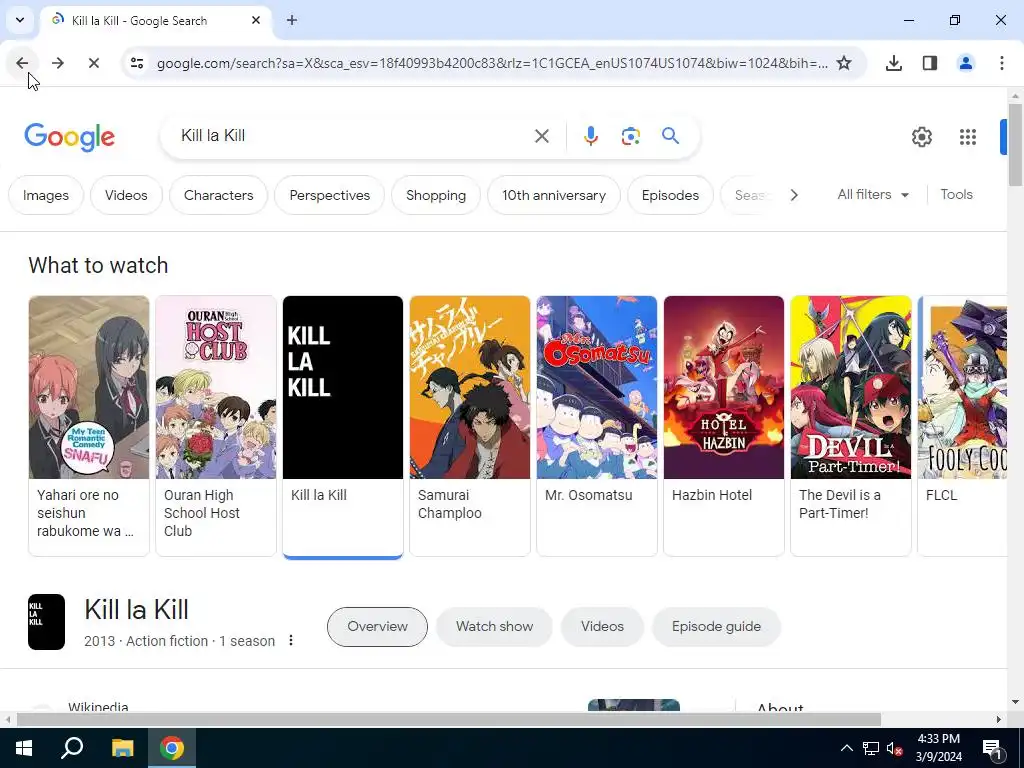
Task: Open the Chrome downloads icon
Action: point(893,63)
